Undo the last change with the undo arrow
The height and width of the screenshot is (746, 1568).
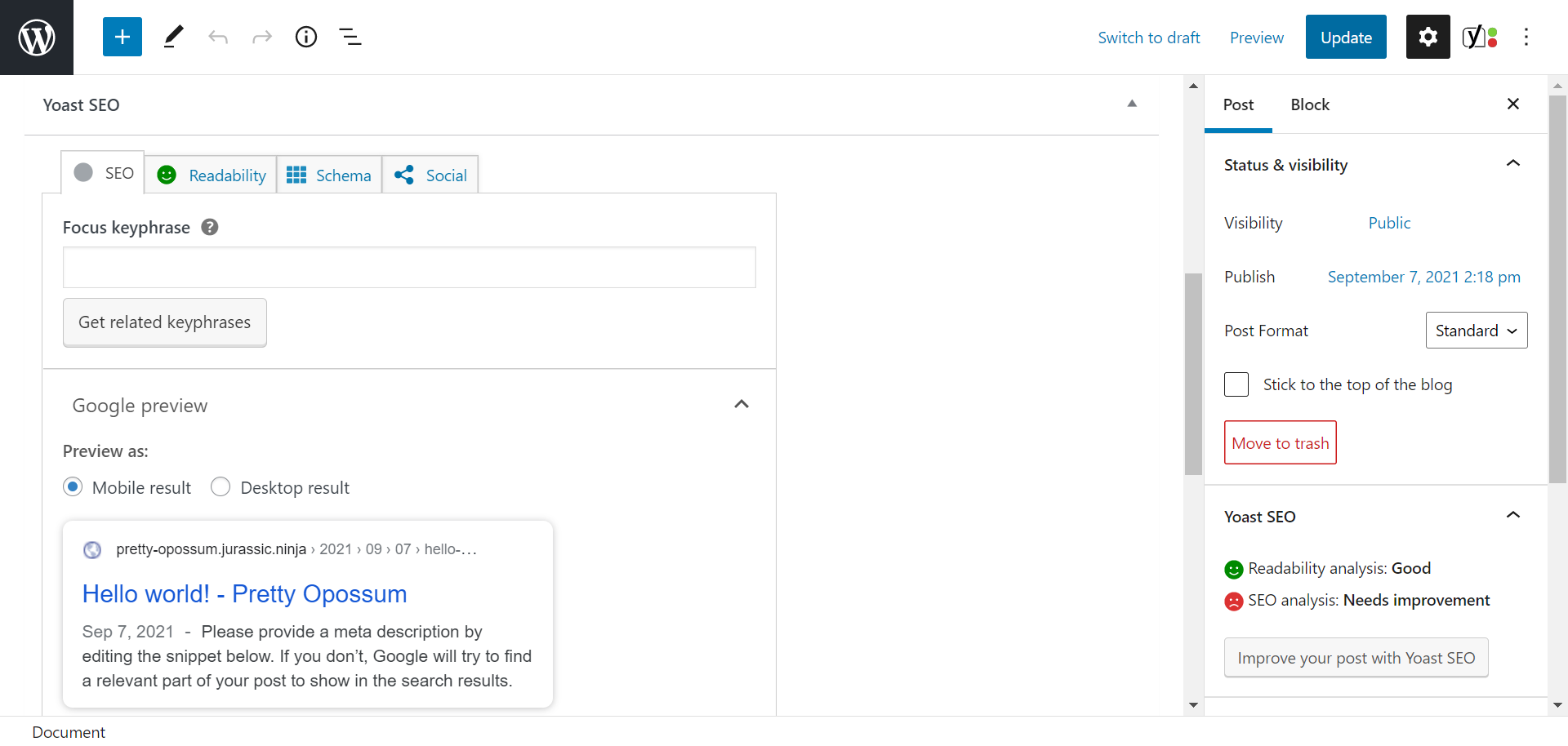(218, 37)
